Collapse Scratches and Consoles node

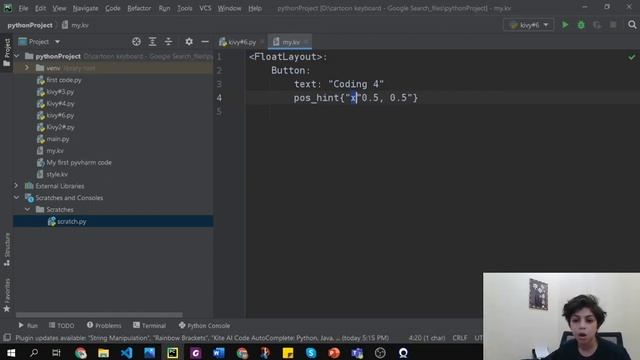pos(16,198)
